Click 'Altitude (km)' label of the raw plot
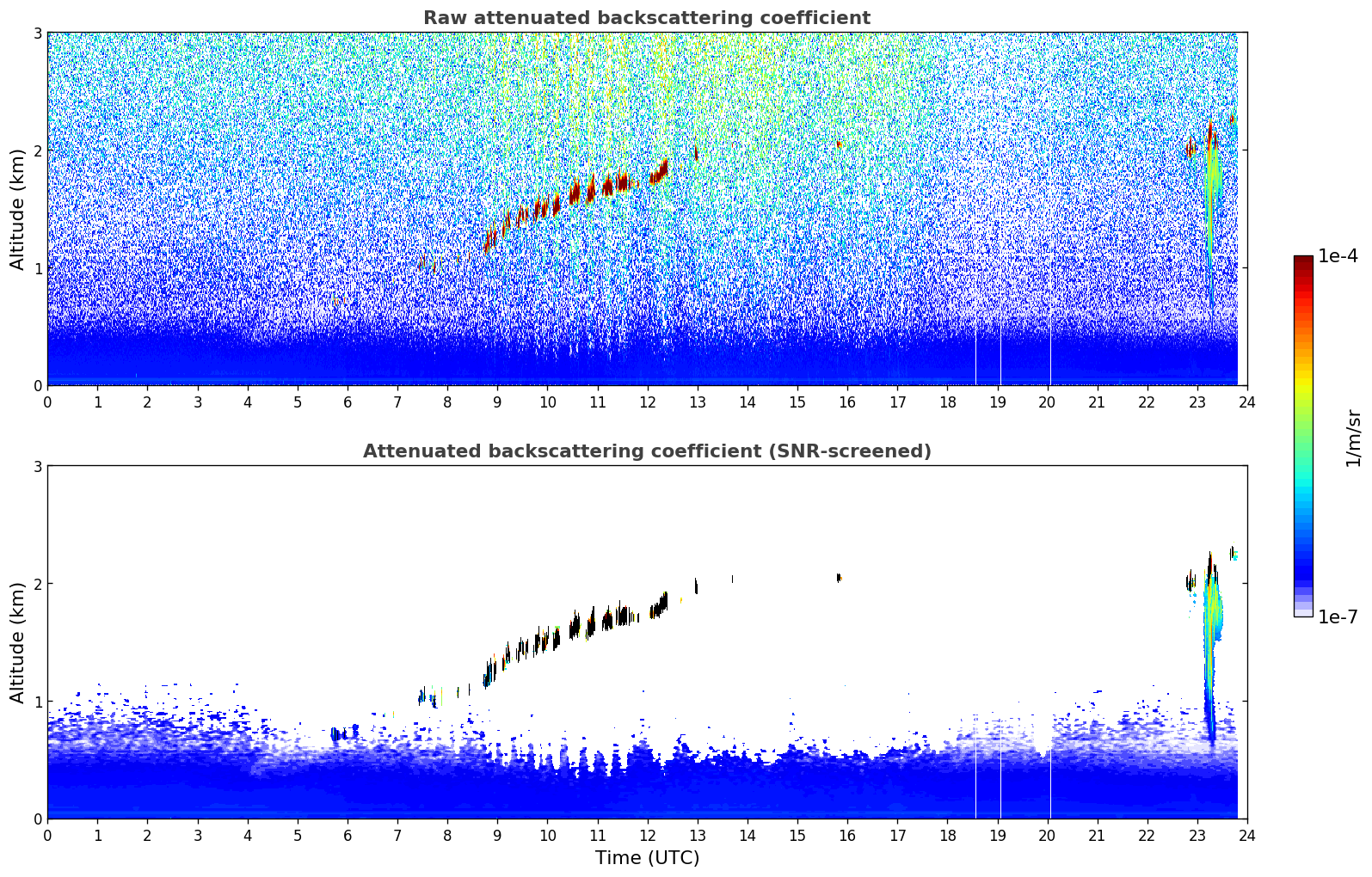The height and width of the screenshot is (877, 1372). tap(18, 209)
